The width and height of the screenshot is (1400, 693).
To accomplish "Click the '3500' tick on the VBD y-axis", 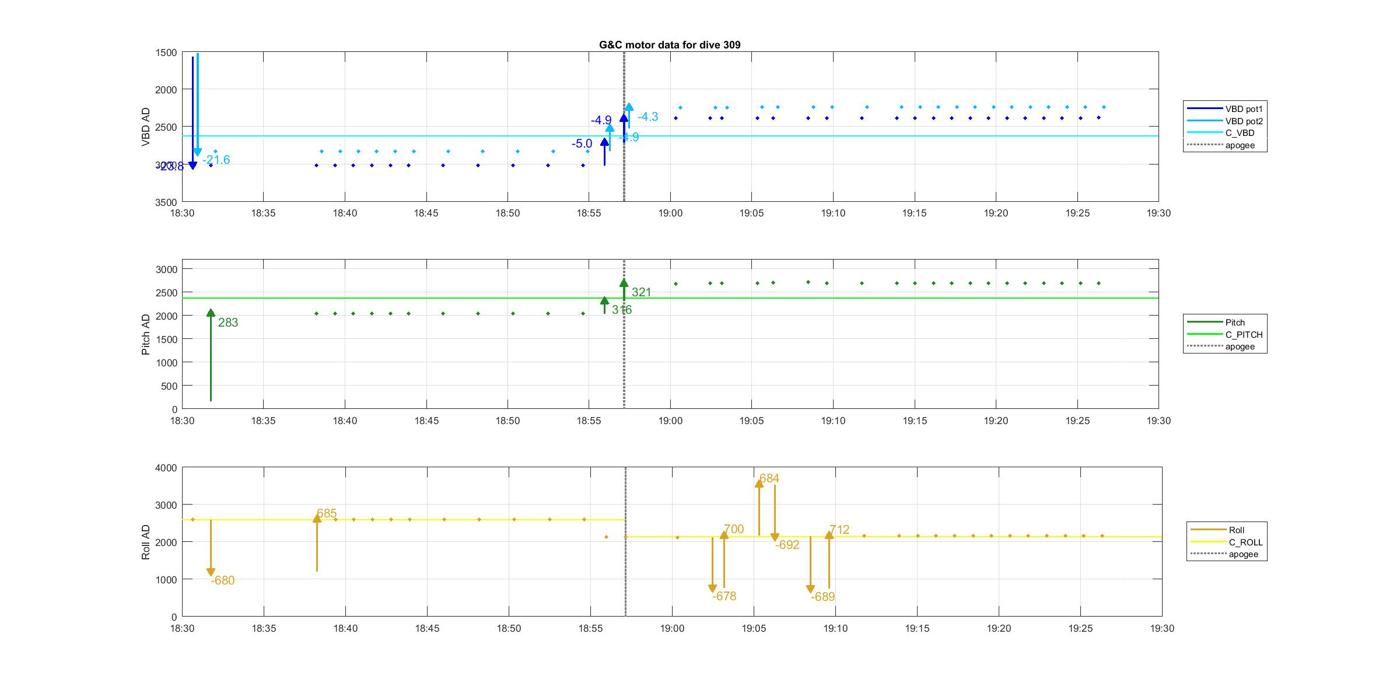I will (x=166, y=202).
